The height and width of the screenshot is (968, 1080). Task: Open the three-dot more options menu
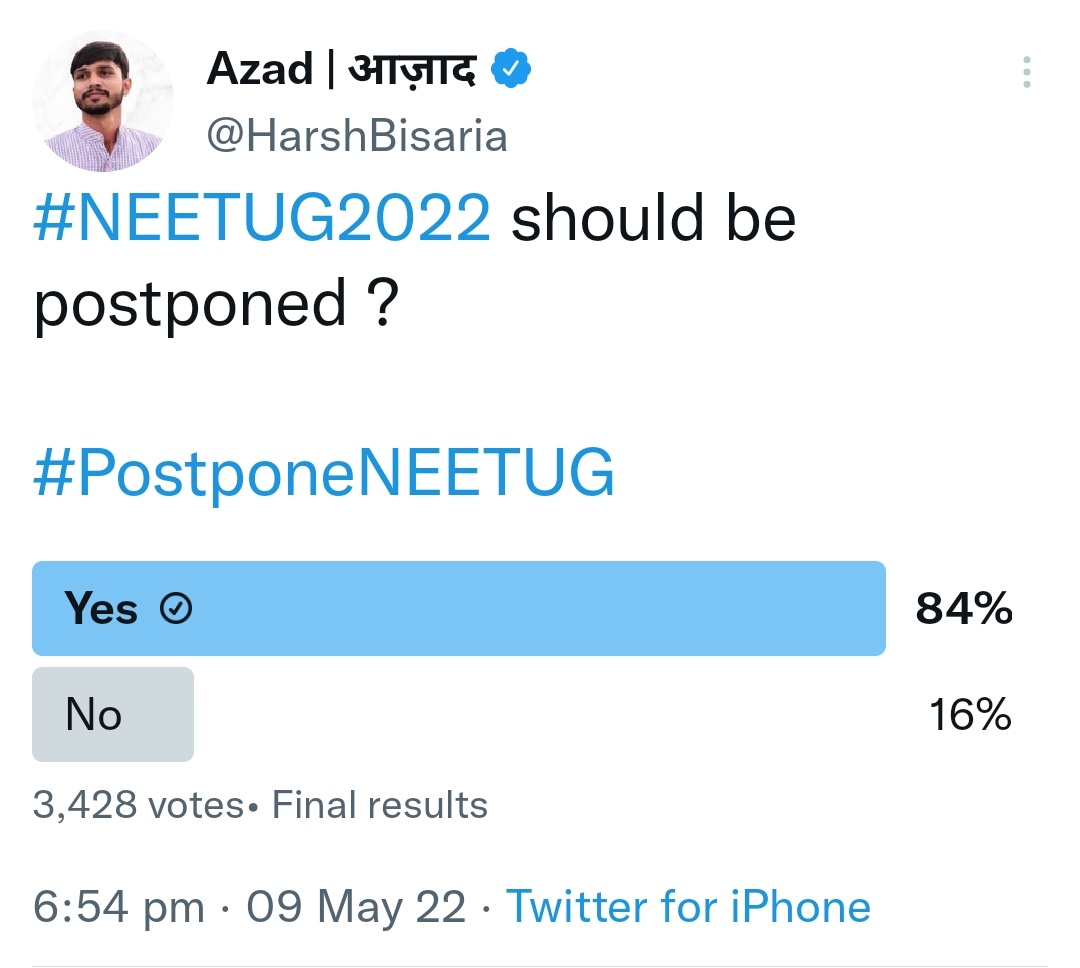(x=1026, y=72)
